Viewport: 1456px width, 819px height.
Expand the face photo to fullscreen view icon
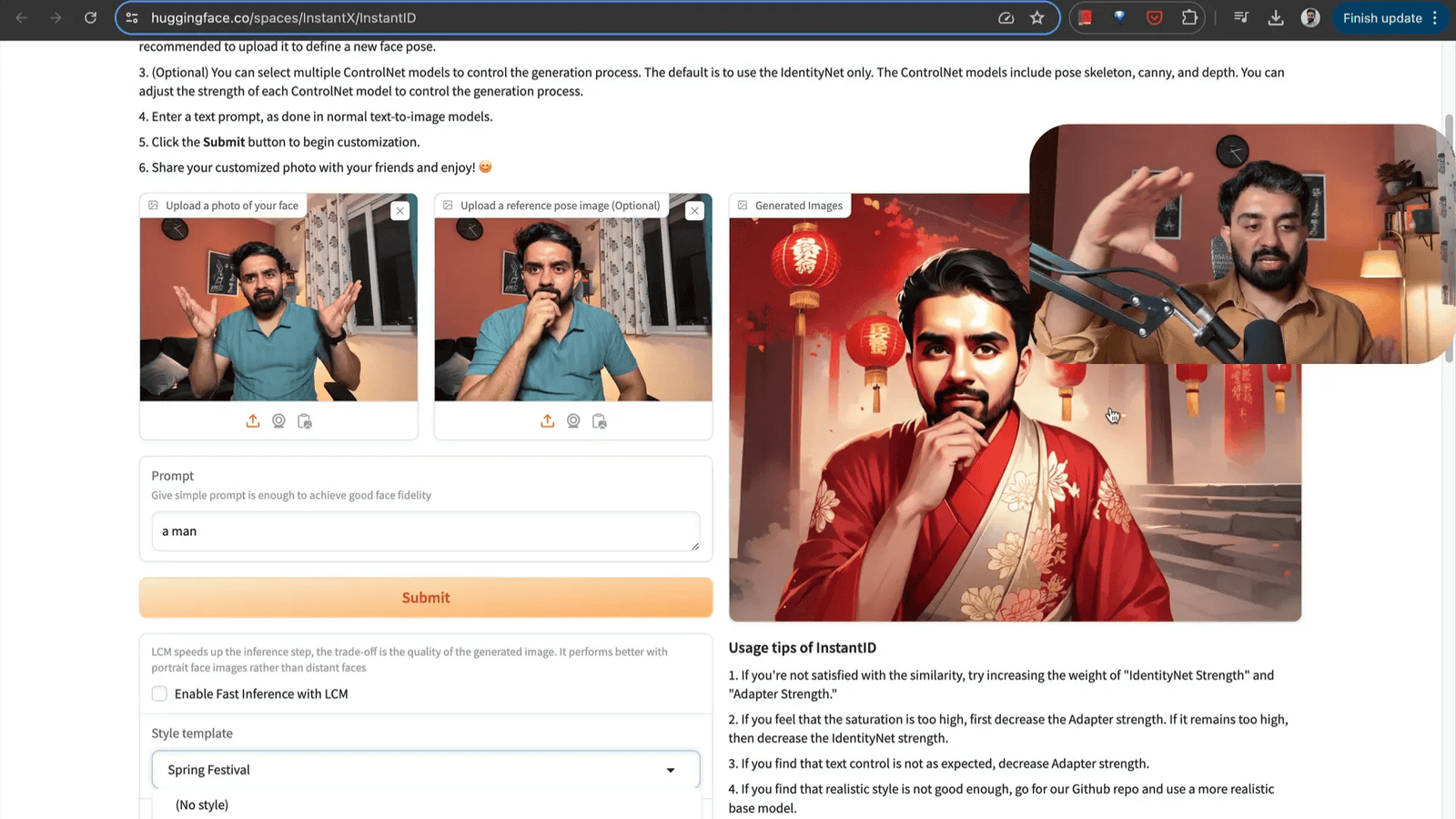[152, 205]
